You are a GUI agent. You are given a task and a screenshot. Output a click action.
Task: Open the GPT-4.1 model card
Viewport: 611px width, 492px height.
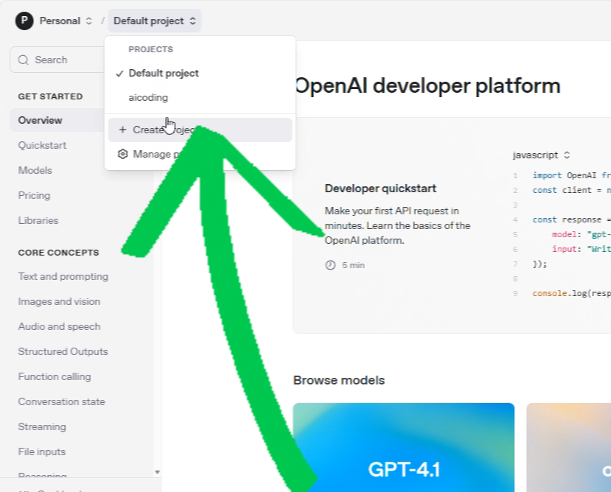coord(404,447)
